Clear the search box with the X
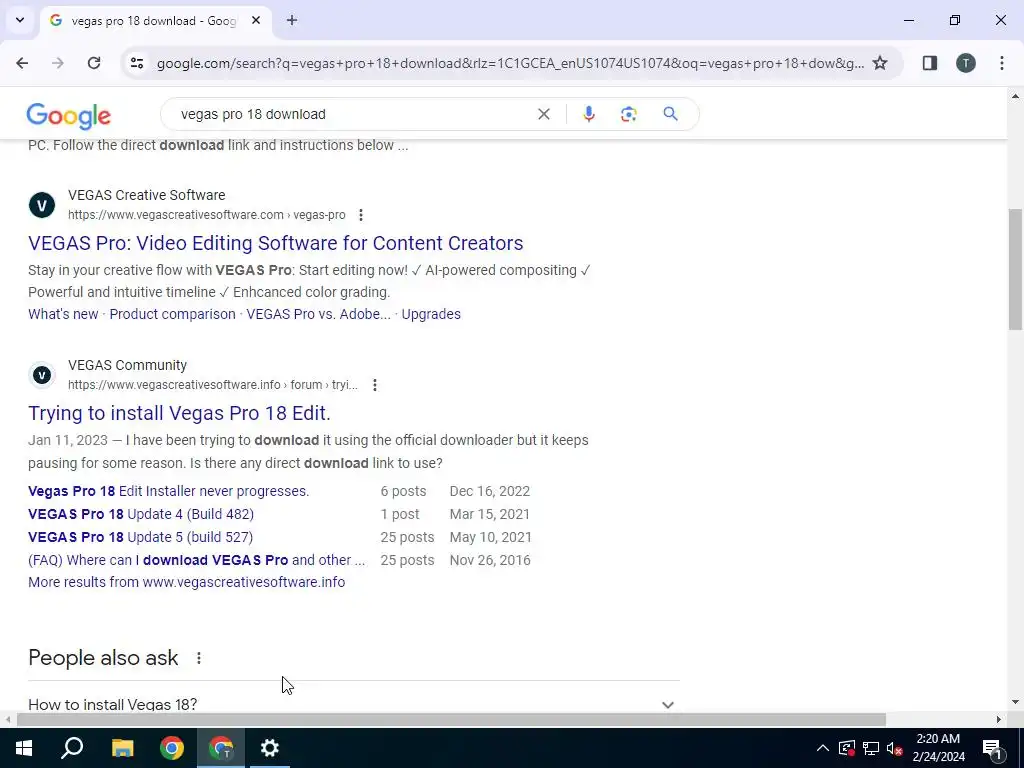1024x768 pixels. pos(543,114)
